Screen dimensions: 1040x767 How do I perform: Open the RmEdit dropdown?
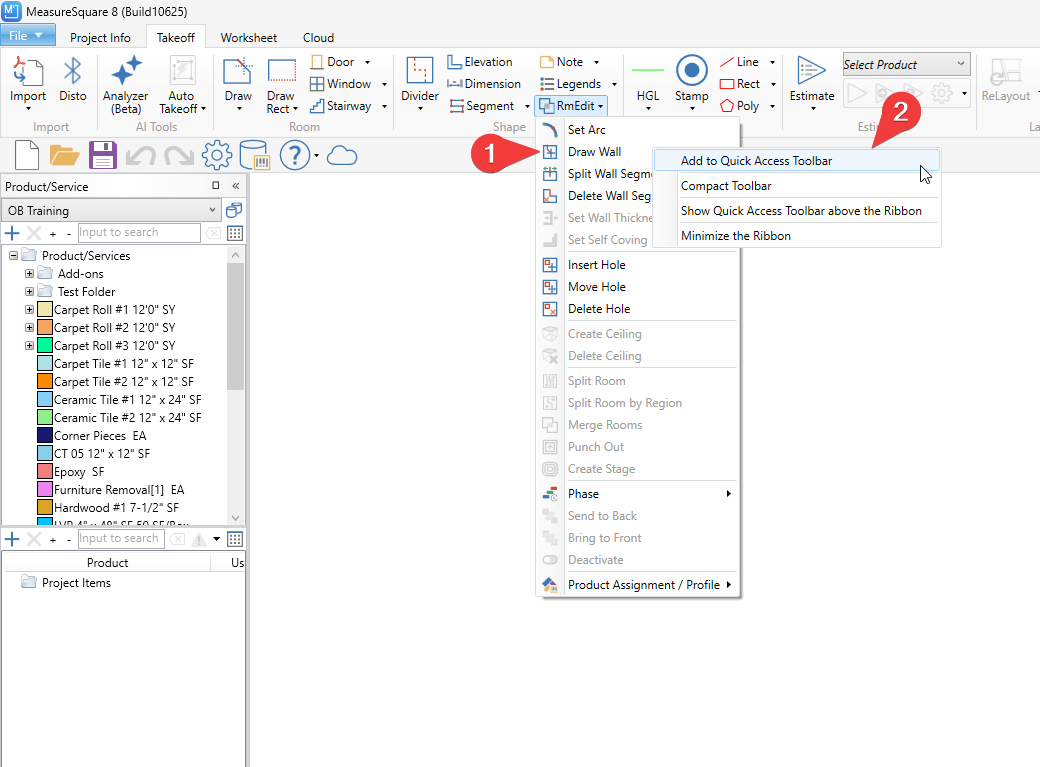pos(572,105)
